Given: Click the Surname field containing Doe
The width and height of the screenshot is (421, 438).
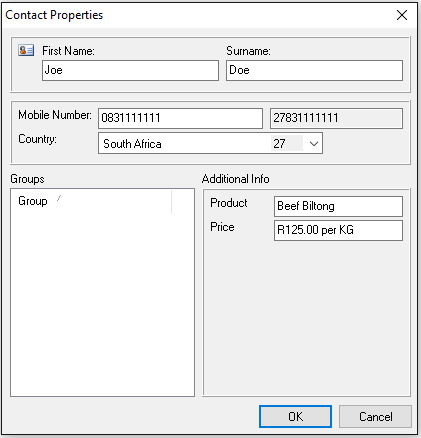Looking at the screenshot, I should pyautogui.click(x=314, y=70).
